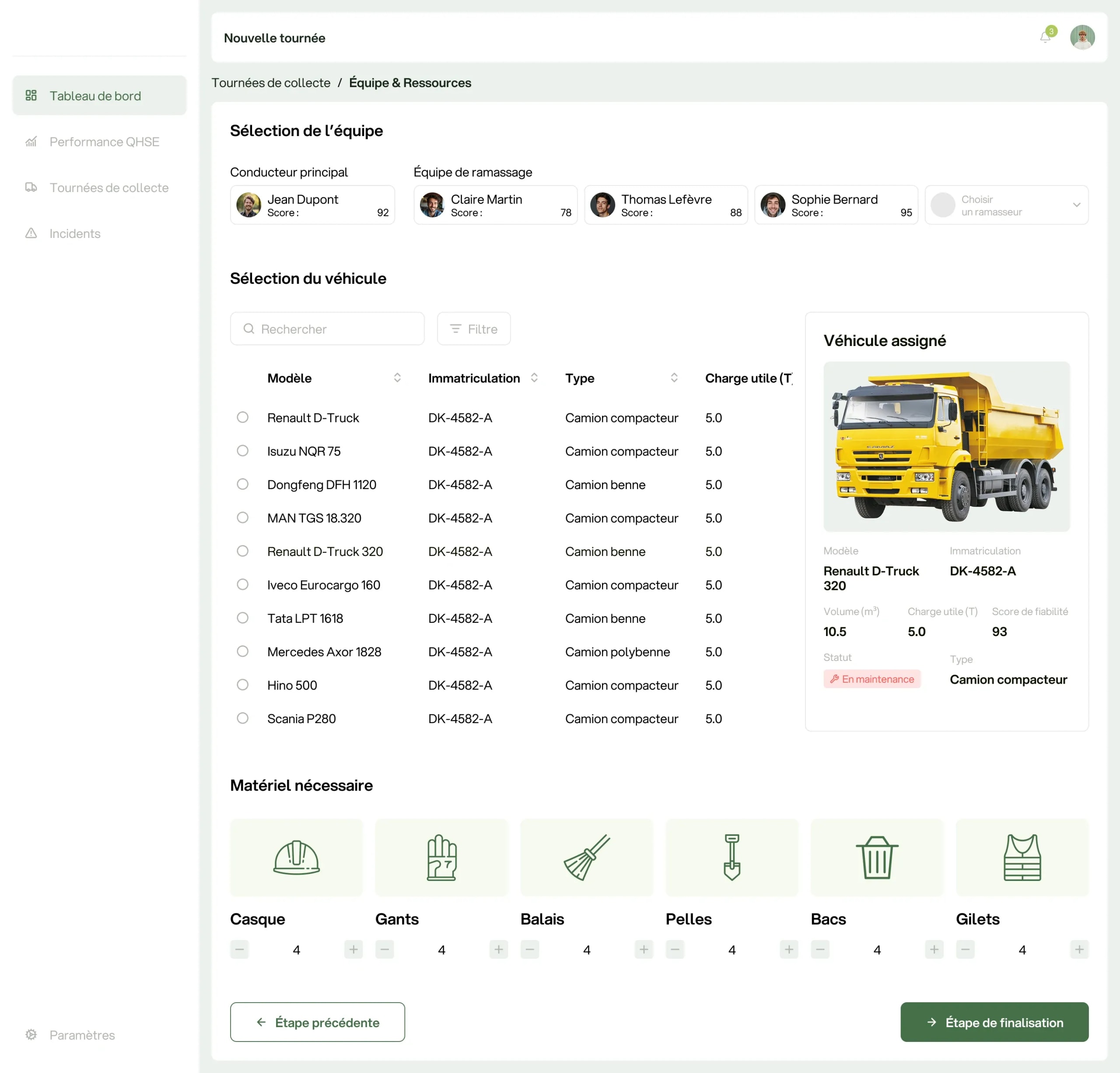Select the Mercedes Axor 1828 radio button
Viewport: 1120px width, 1073px height.
[x=242, y=651]
